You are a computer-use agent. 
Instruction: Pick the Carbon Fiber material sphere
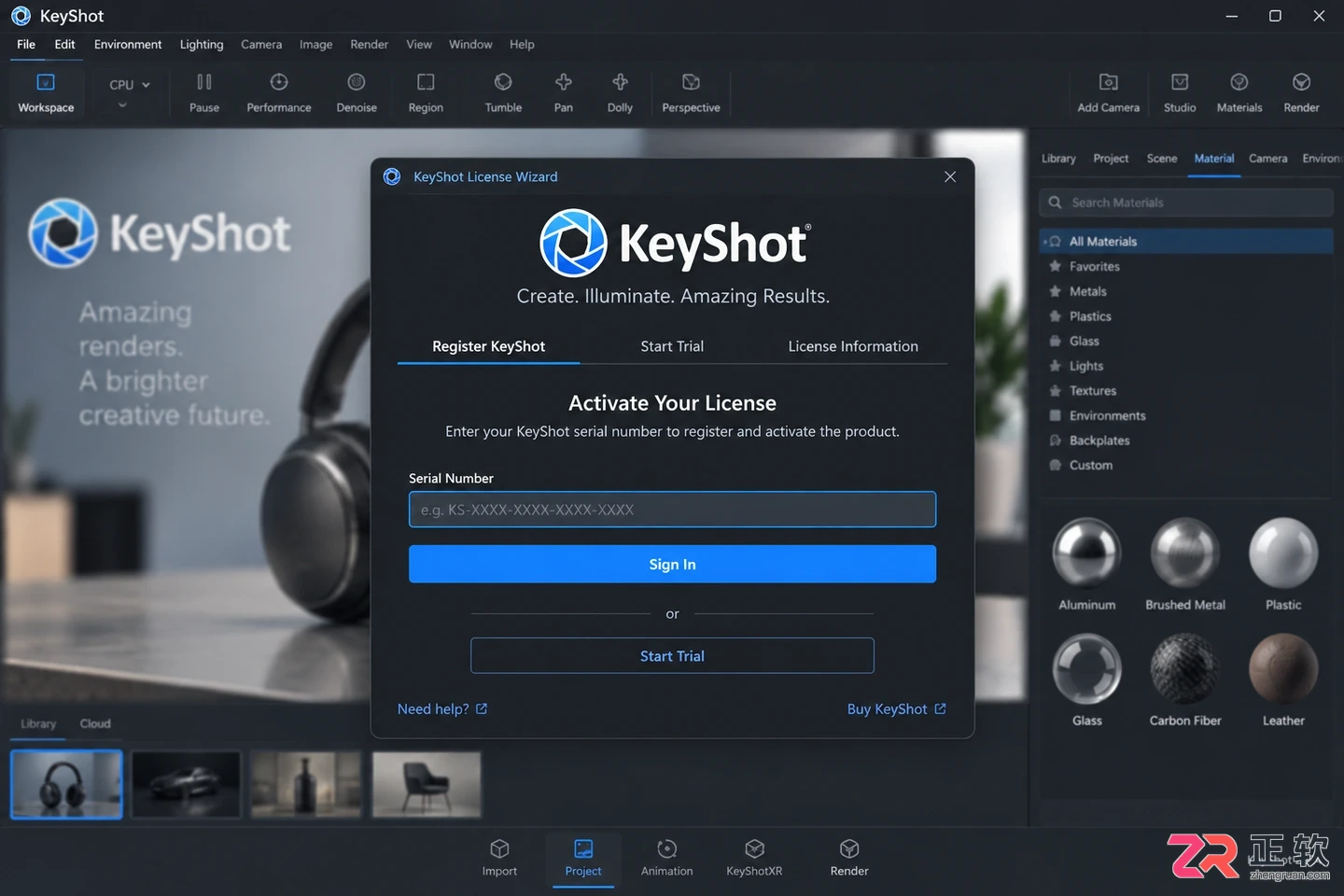[1185, 668]
